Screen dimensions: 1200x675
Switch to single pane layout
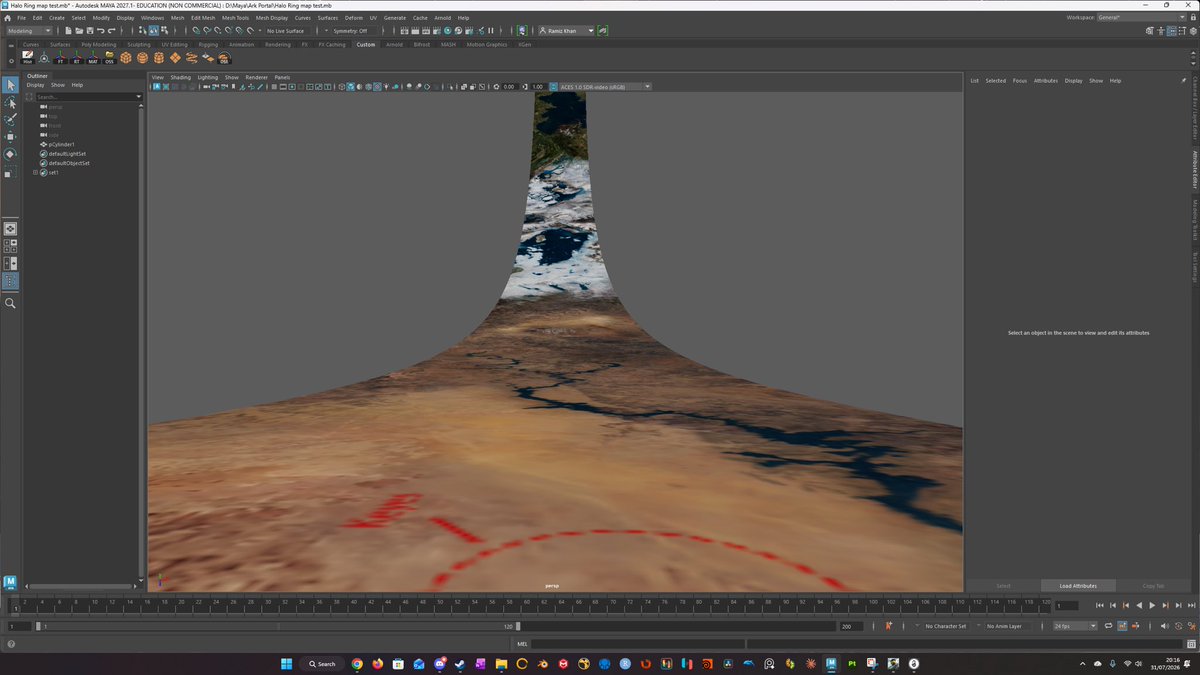point(10,228)
